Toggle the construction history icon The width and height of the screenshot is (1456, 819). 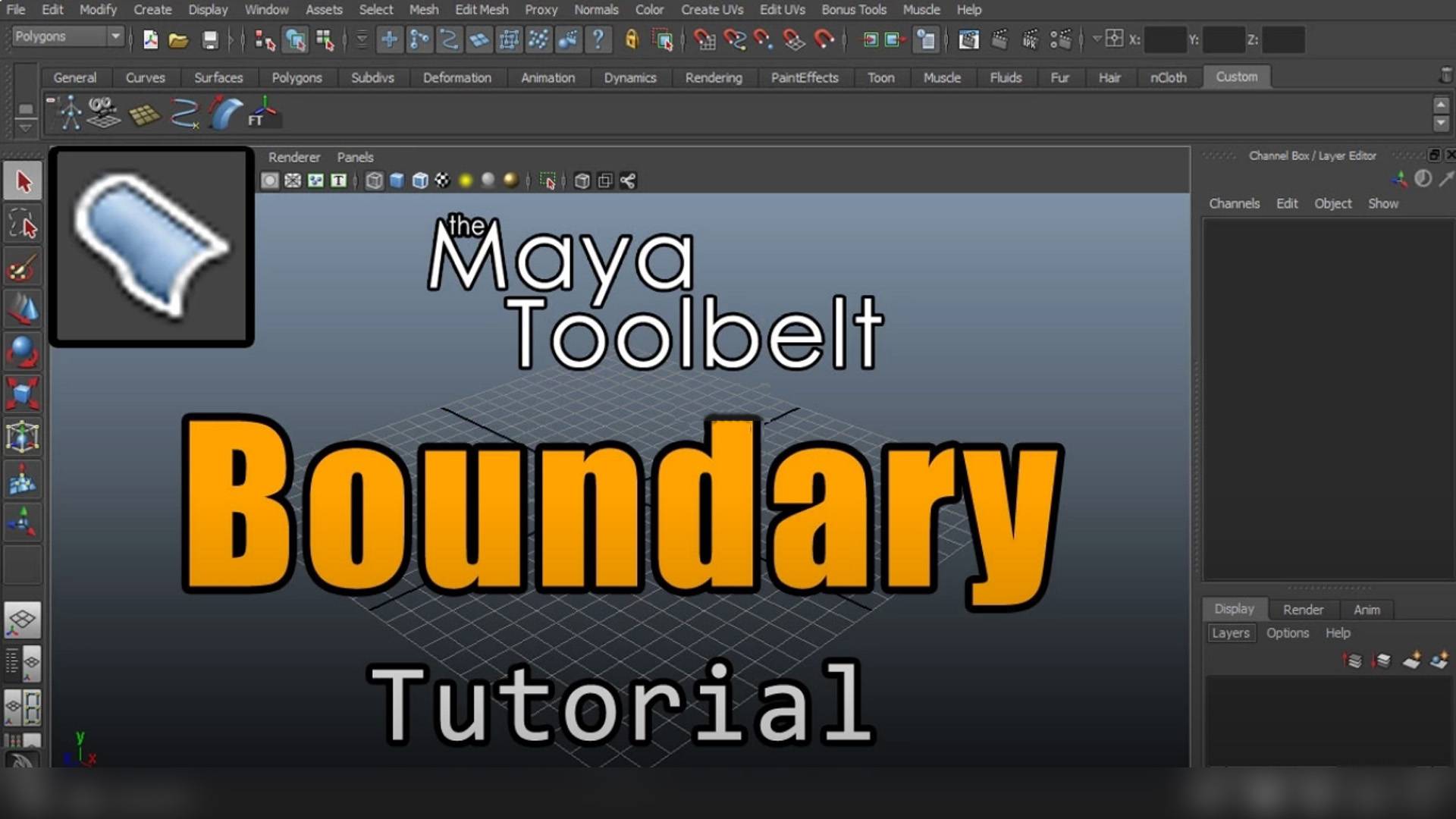coord(926,39)
